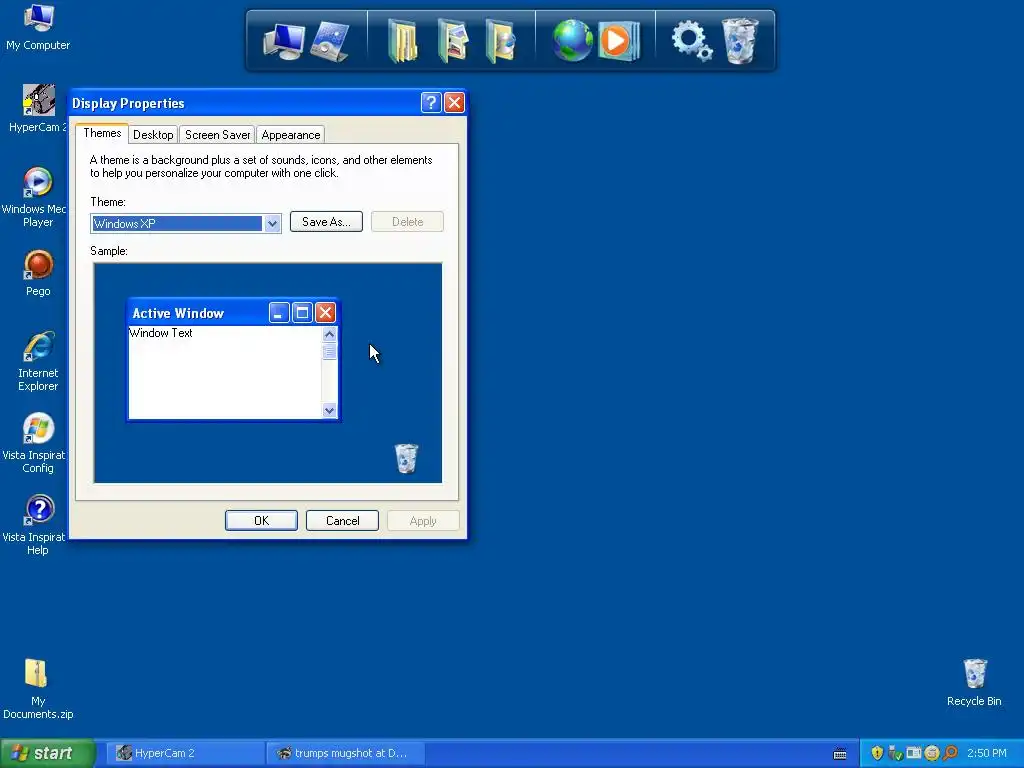Click the orange magnifier tray icon
The image size is (1024, 768).
(x=950, y=753)
